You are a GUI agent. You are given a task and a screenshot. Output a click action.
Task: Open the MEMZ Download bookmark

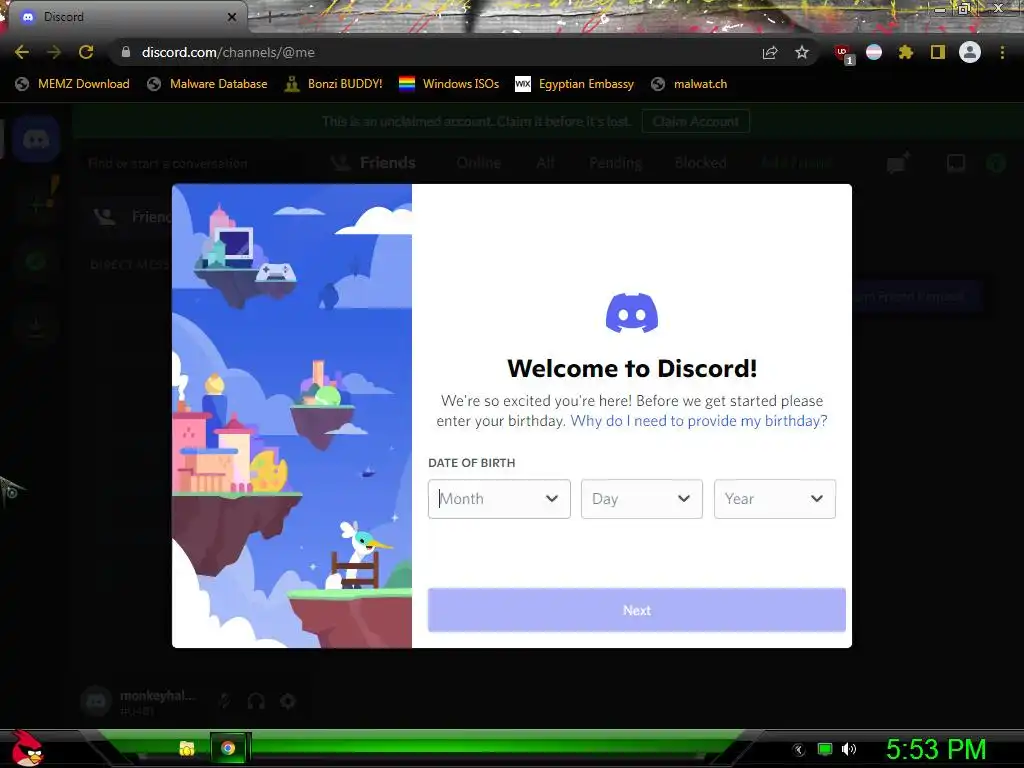coord(73,84)
